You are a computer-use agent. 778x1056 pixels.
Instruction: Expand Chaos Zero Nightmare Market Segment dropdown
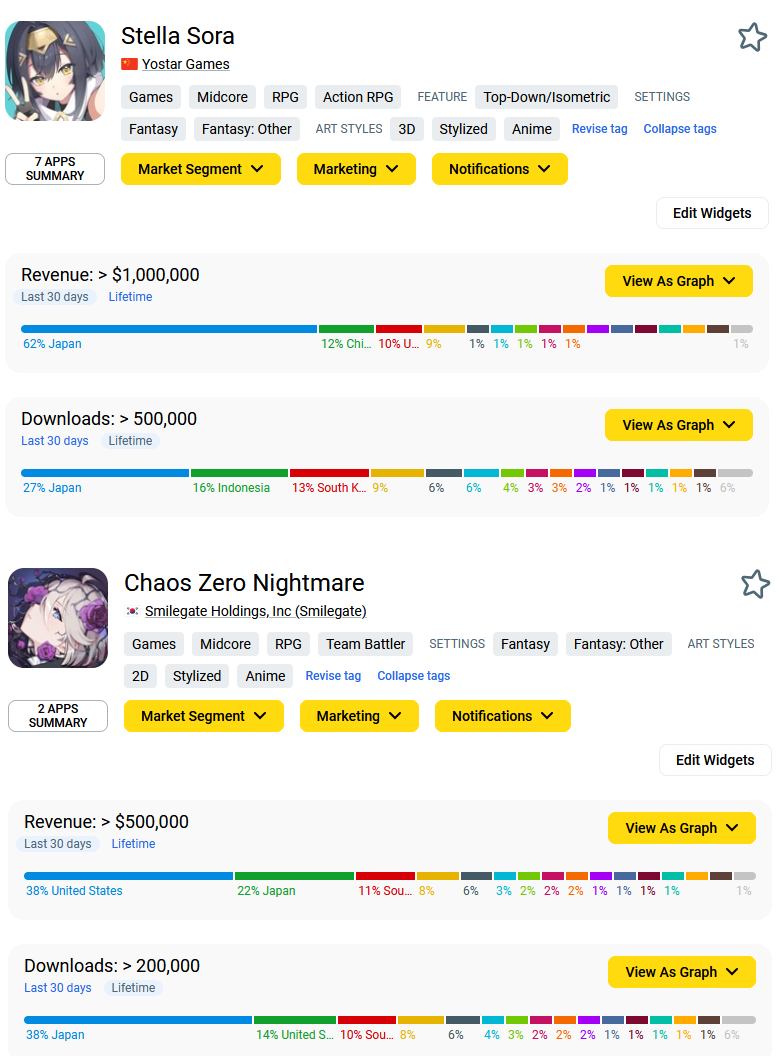203,716
